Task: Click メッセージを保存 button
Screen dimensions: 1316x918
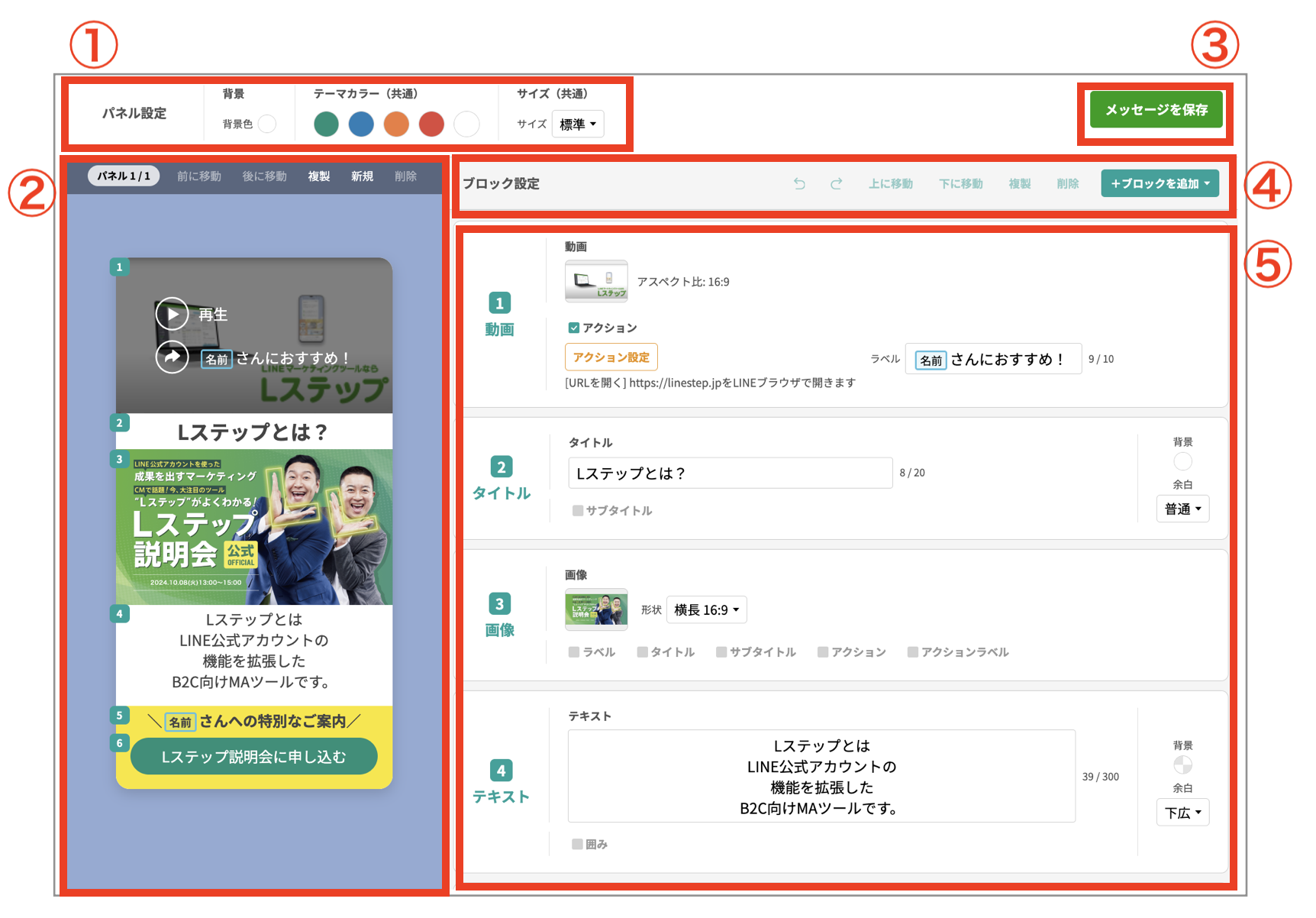Action: pyautogui.click(x=1156, y=109)
